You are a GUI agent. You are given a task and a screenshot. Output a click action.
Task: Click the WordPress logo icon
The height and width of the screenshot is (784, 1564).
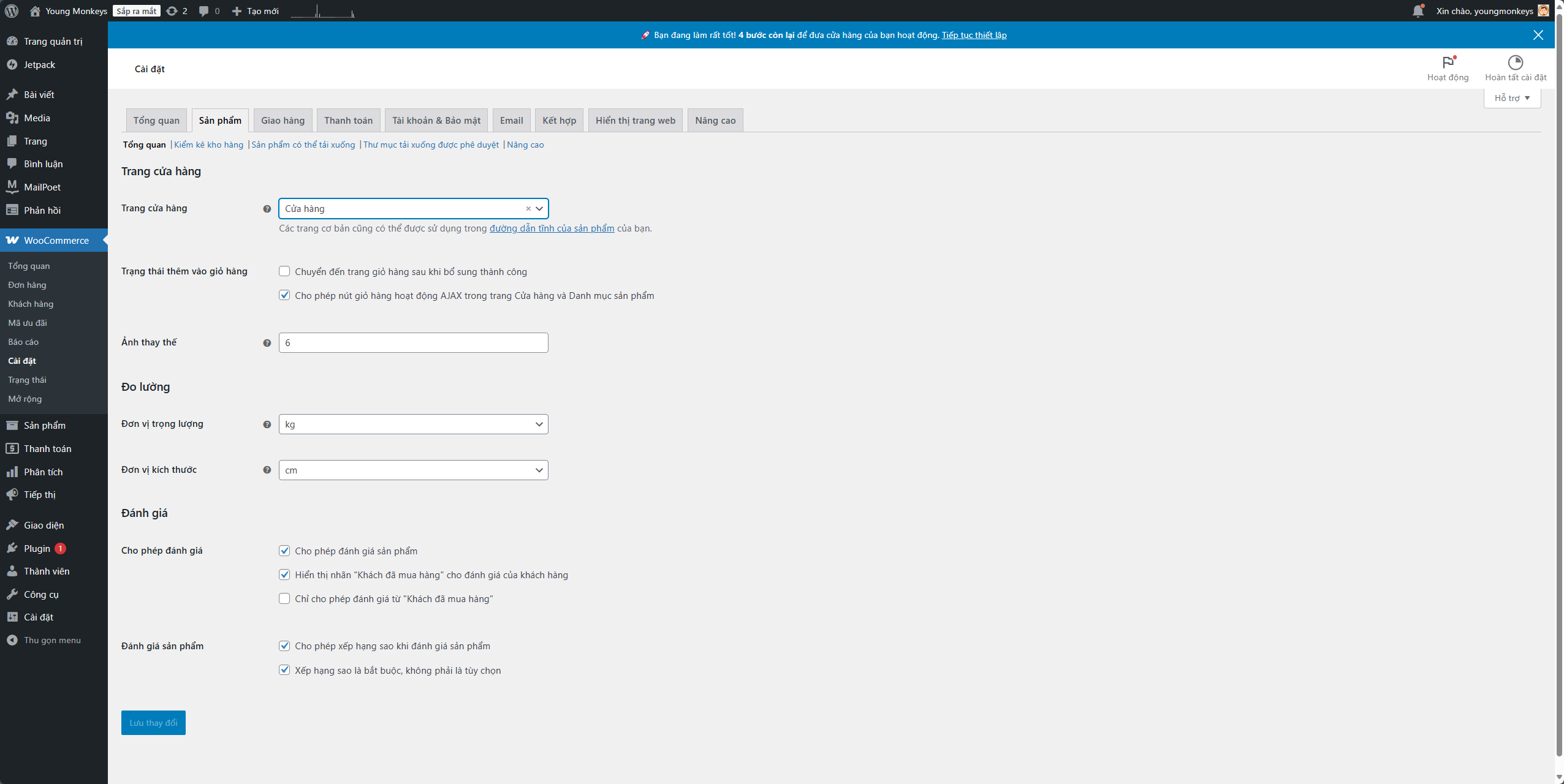tap(12, 11)
